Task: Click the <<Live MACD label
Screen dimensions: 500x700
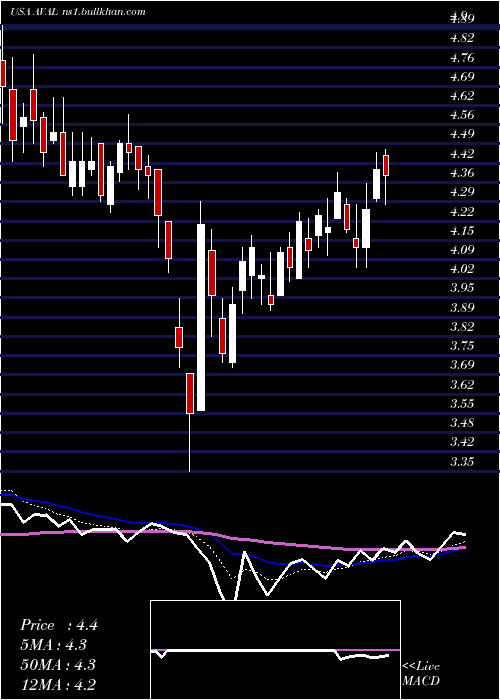Action: click(x=421, y=674)
